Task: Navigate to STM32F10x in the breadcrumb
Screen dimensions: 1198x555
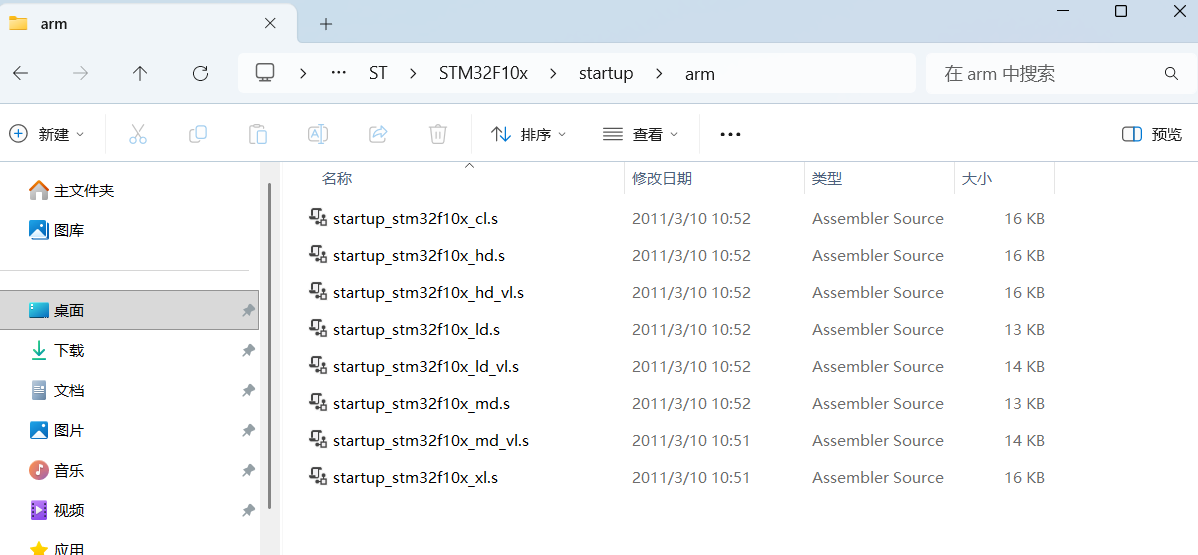Action: (x=483, y=73)
